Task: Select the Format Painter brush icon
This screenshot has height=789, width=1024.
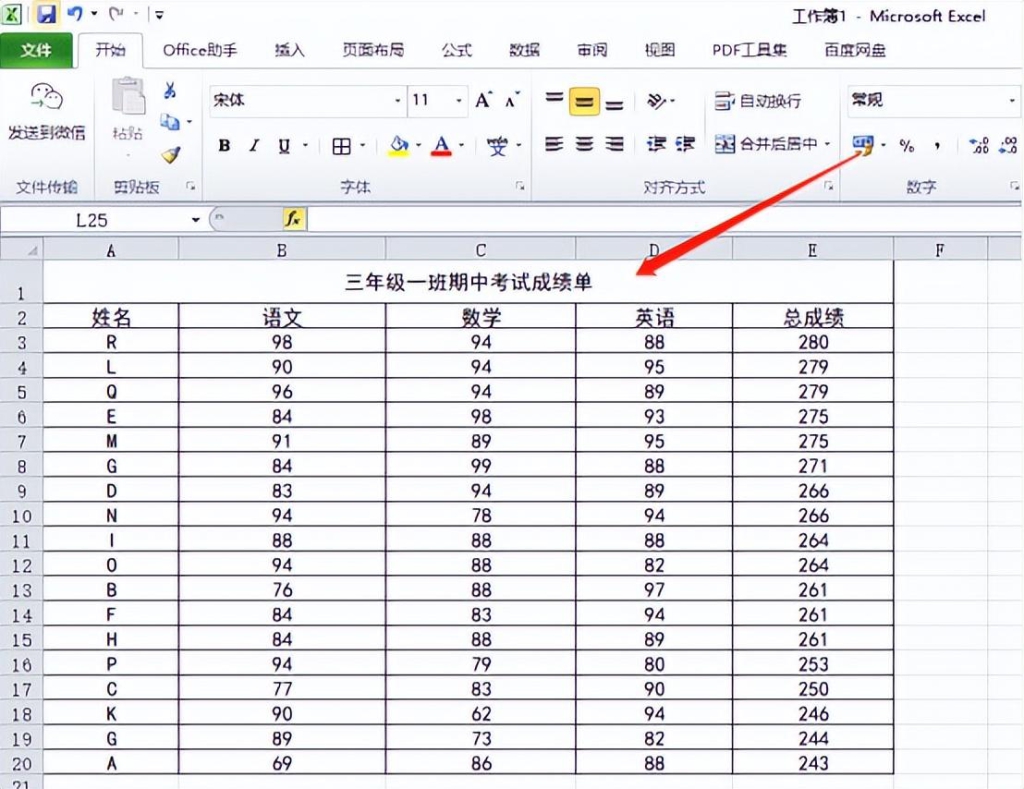Action: tap(171, 155)
